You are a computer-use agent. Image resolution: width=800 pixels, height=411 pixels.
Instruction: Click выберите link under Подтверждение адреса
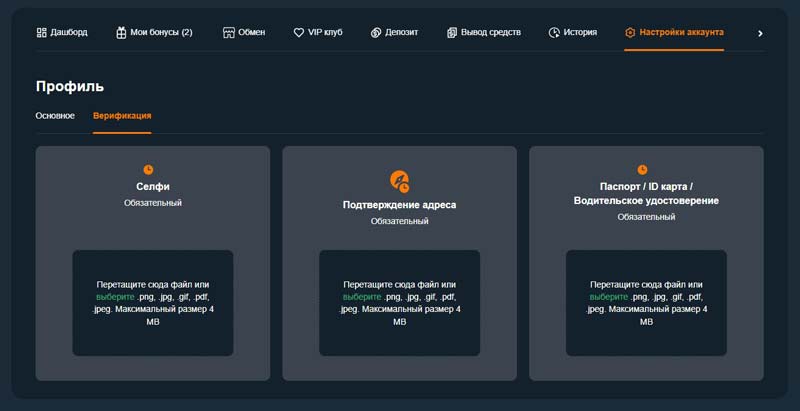pos(361,297)
